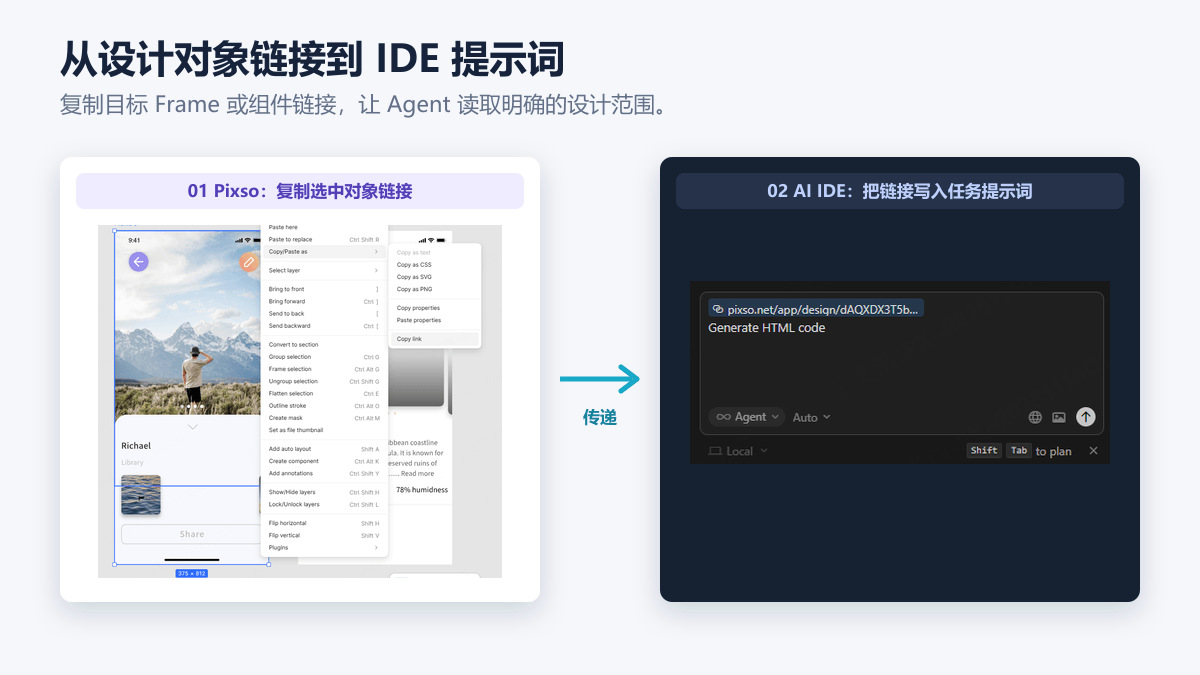This screenshot has width=1200, height=675.
Task: Click the link icon on the pixso.net chip
Action: coord(717,309)
